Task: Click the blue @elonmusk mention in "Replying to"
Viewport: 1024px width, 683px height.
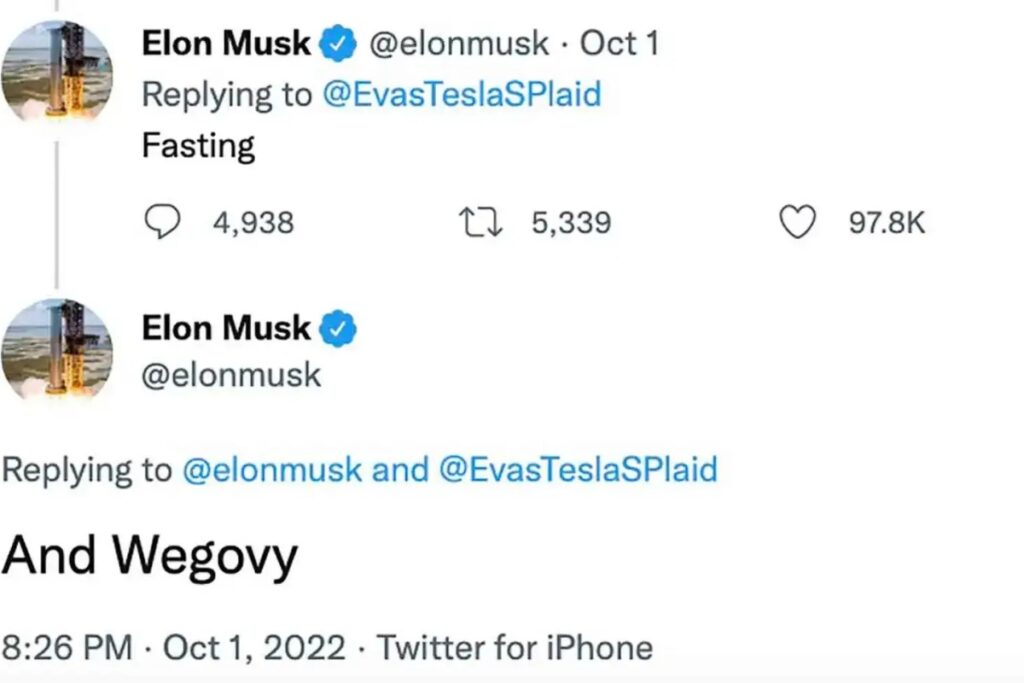Action: pyautogui.click(x=271, y=469)
